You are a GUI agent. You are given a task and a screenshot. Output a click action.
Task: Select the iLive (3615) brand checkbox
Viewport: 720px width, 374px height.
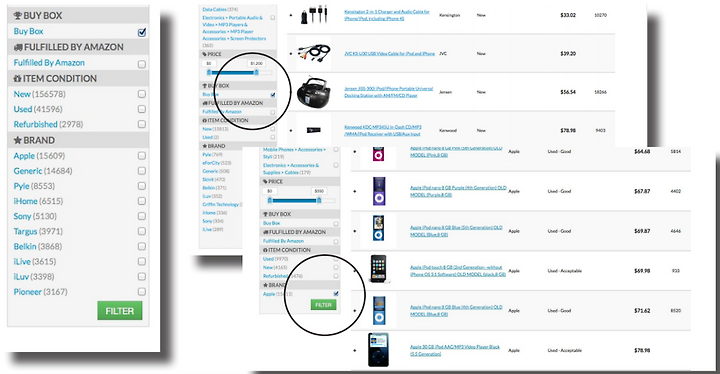click(142, 261)
